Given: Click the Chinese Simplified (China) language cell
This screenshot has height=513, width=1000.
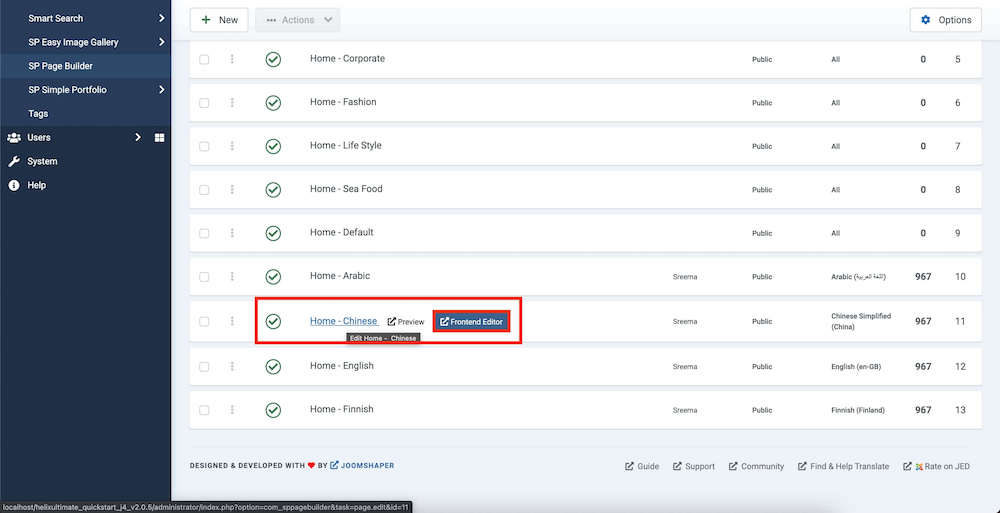Looking at the screenshot, I should coord(861,321).
